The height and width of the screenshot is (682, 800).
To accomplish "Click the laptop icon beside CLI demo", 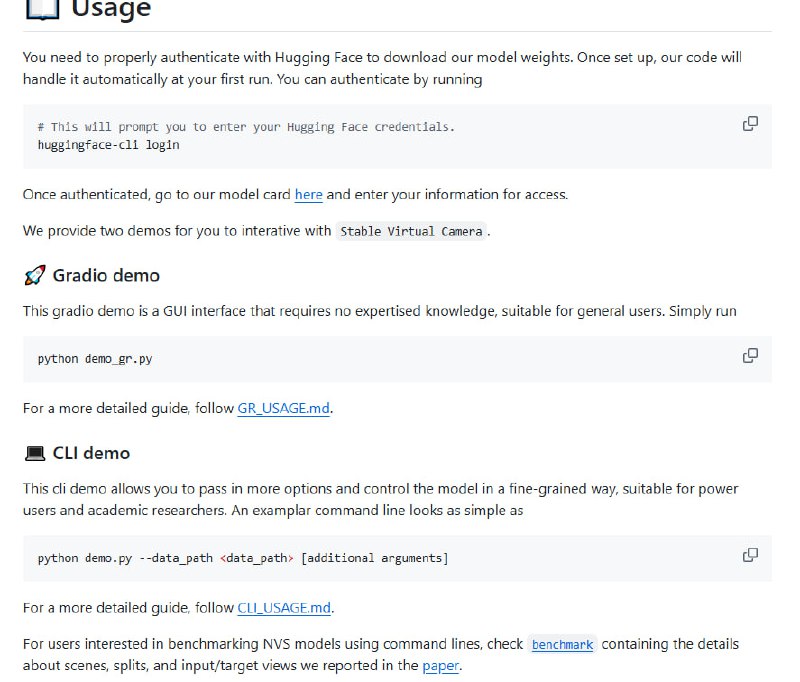I will tap(33, 452).
